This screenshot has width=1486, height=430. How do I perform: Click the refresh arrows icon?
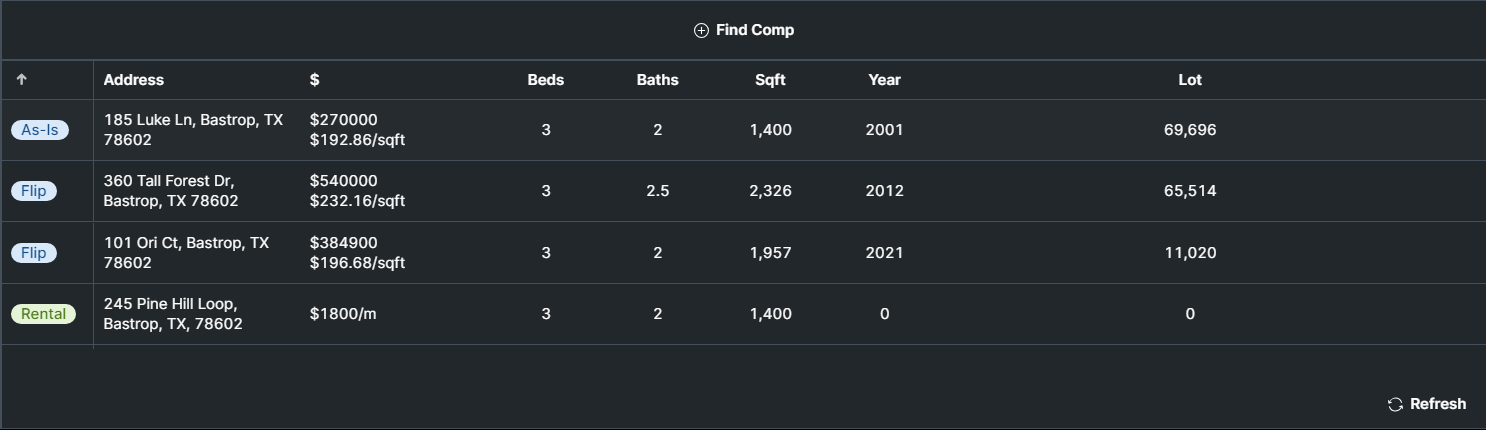[1395, 404]
